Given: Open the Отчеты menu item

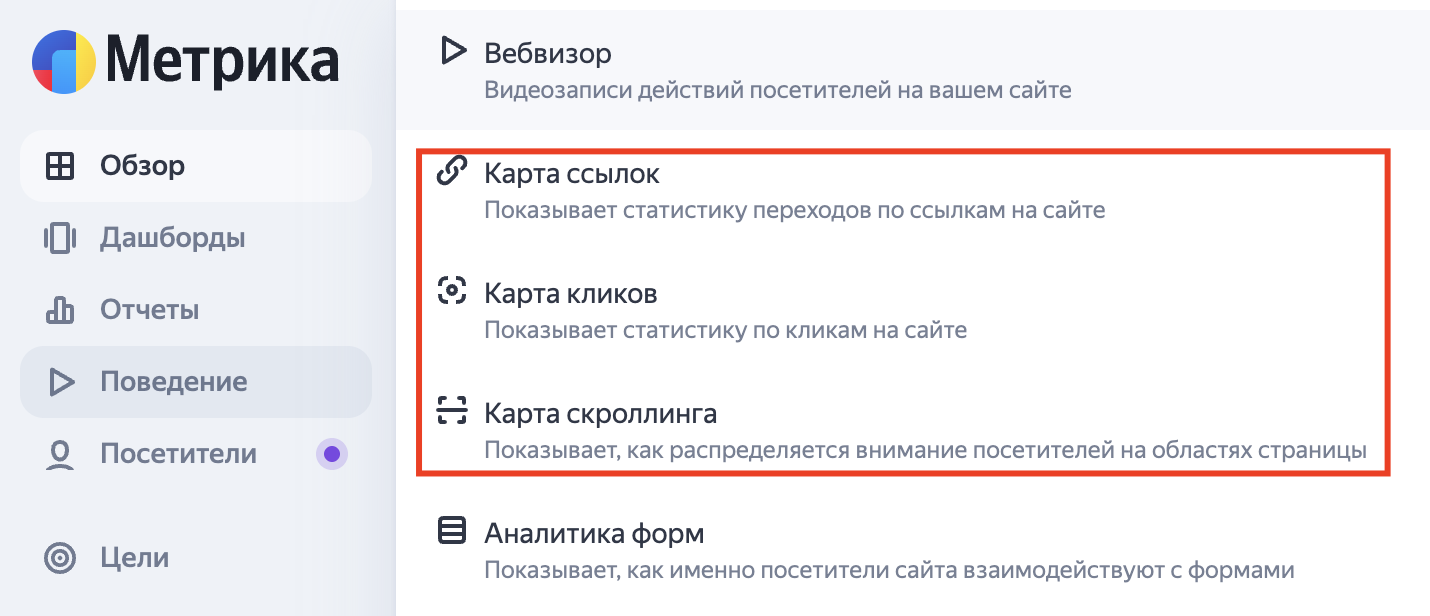Looking at the screenshot, I should (x=149, y=310).
